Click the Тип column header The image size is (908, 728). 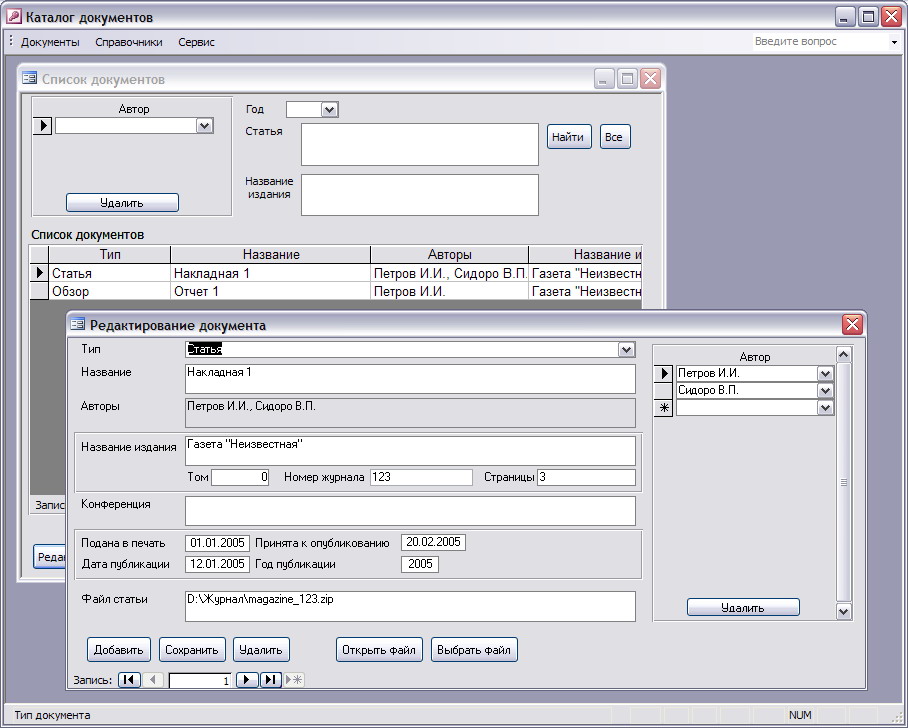[x=110, y=254]
